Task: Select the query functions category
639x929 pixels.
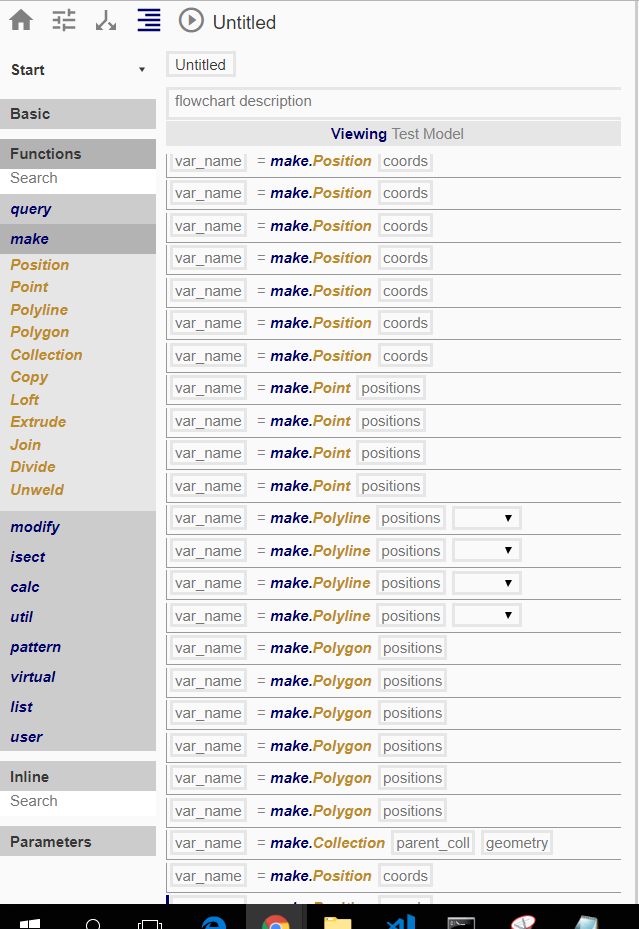Action: 31,208
